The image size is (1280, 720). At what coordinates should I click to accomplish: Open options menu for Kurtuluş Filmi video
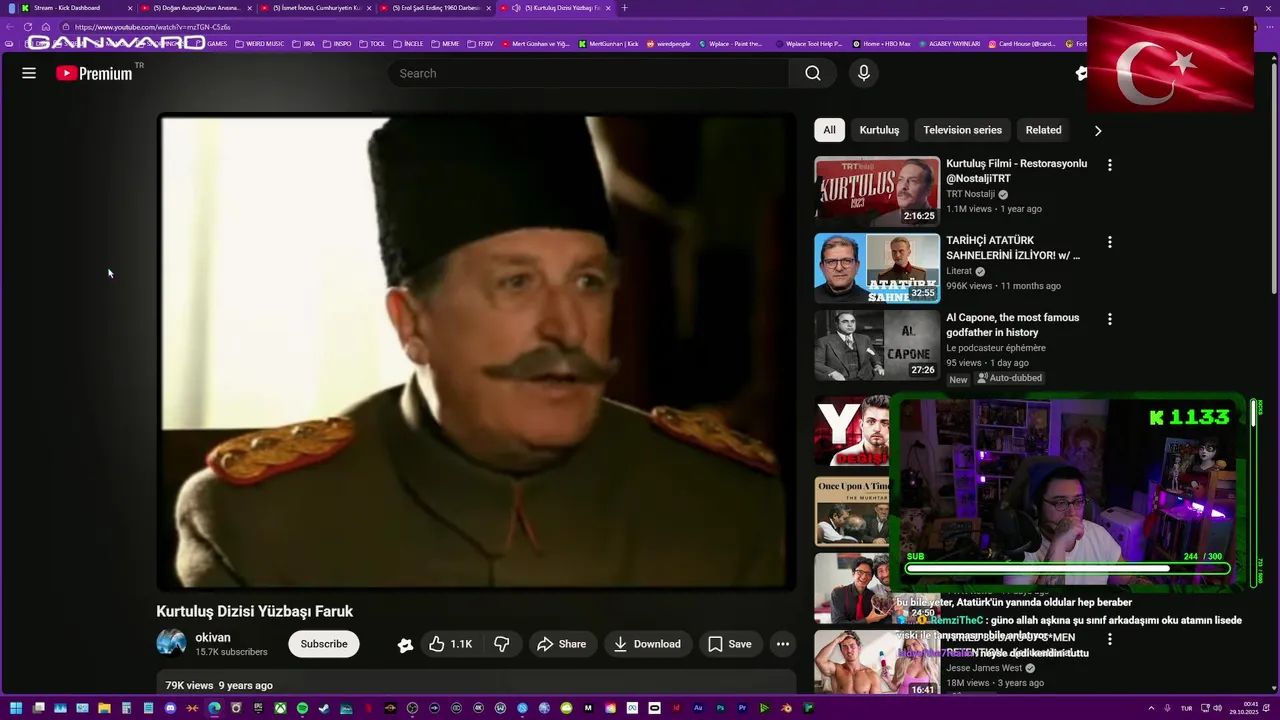1109,165
